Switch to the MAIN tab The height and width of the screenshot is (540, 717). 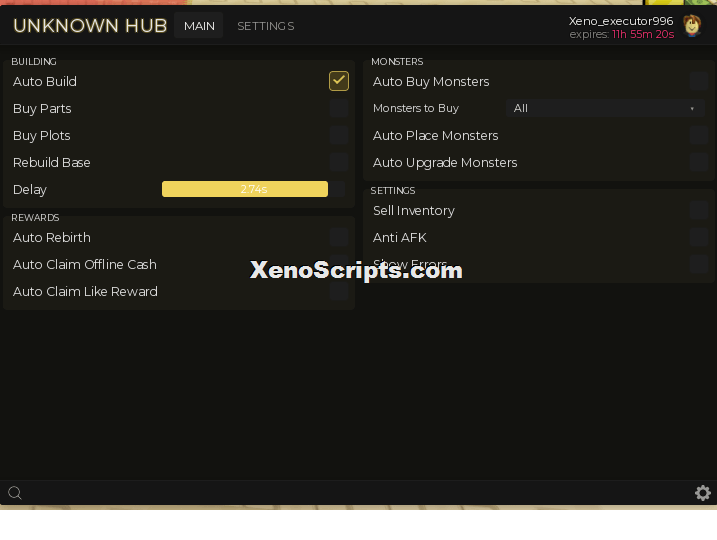click(x=199, y=26)
